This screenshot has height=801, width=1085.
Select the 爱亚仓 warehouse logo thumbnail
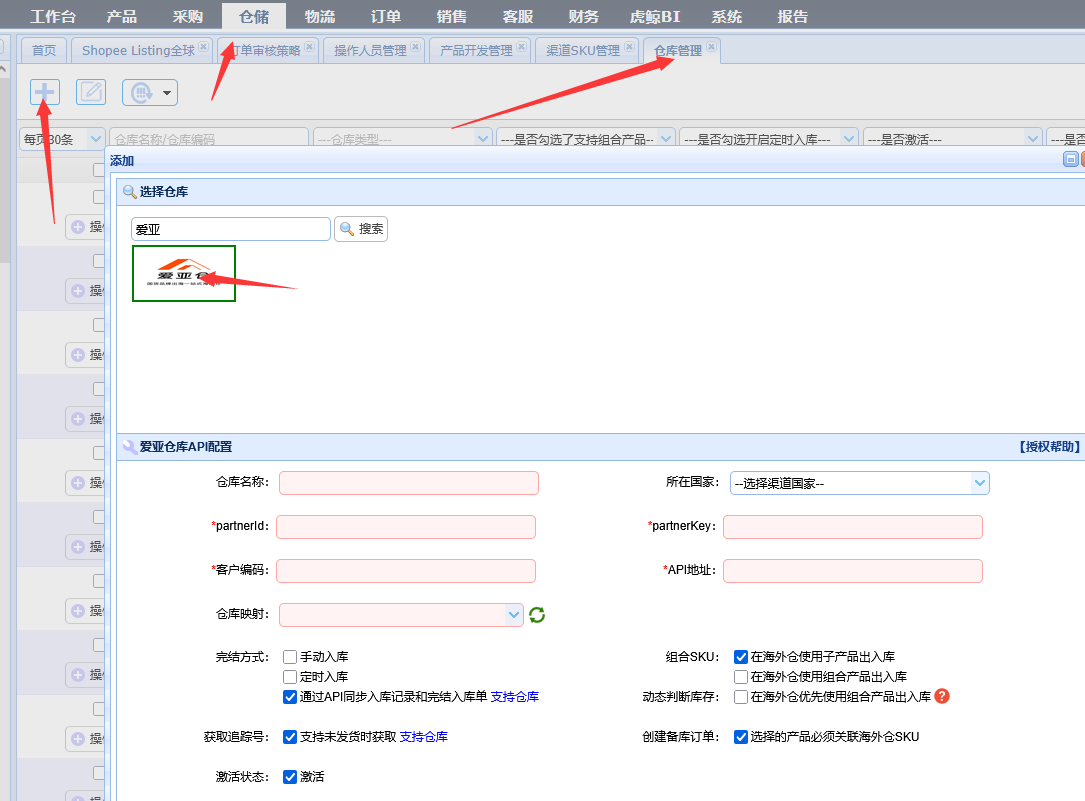pyautogui.click(x=184, y=273)
